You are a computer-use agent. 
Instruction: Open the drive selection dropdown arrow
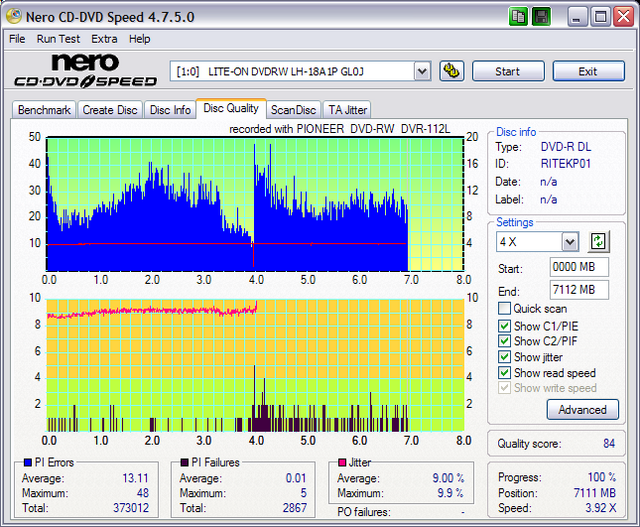point(422,72)
